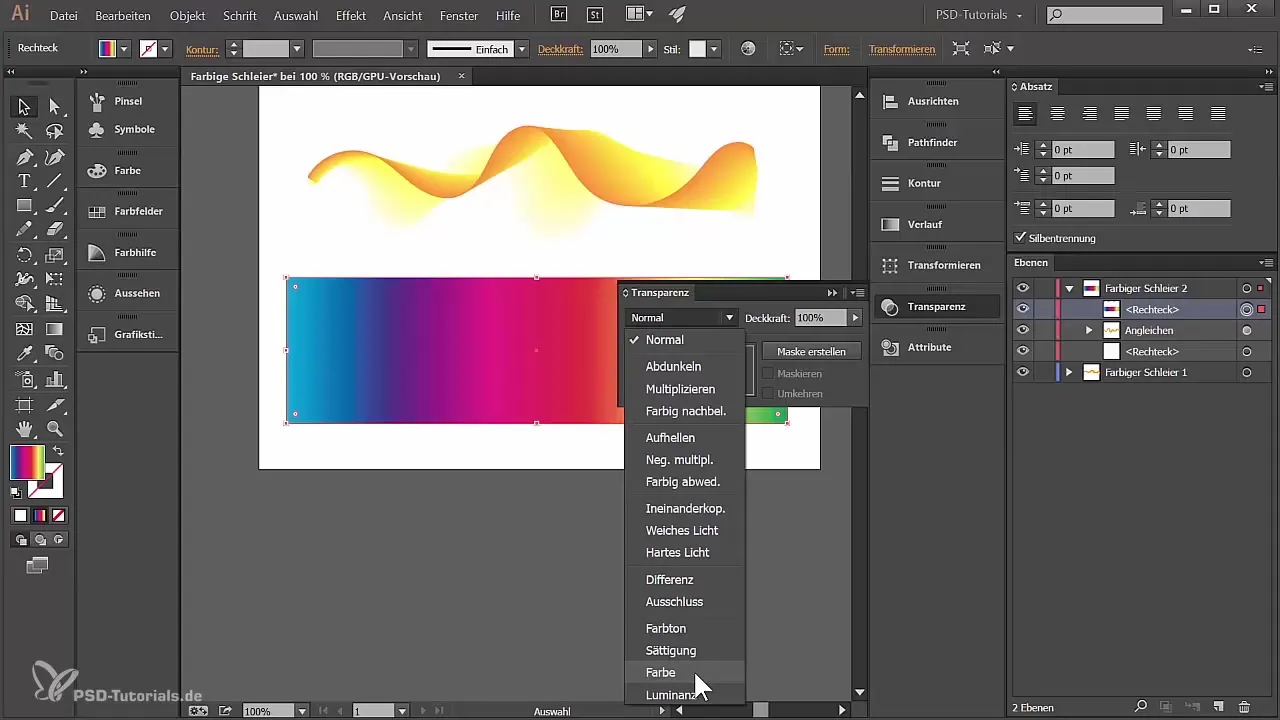Click the Form link in control bar
Viewport: 1280px width, 720px height.
click(836, 49)
